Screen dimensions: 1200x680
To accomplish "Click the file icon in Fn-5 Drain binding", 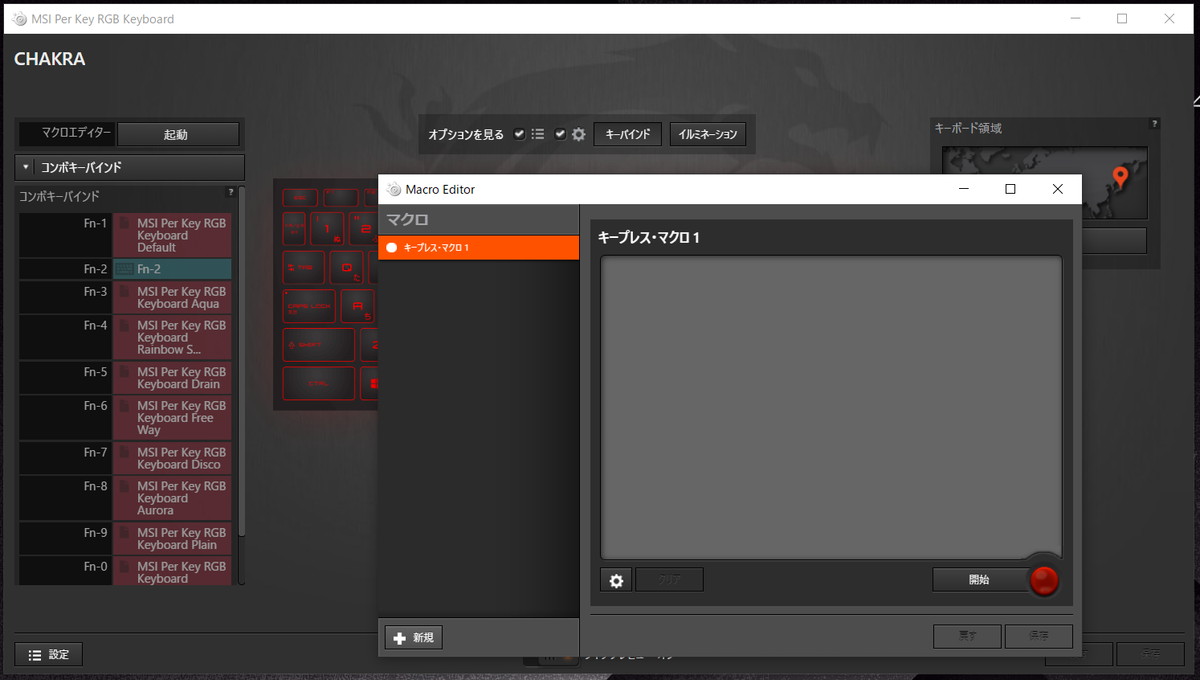I will [124, 372].
